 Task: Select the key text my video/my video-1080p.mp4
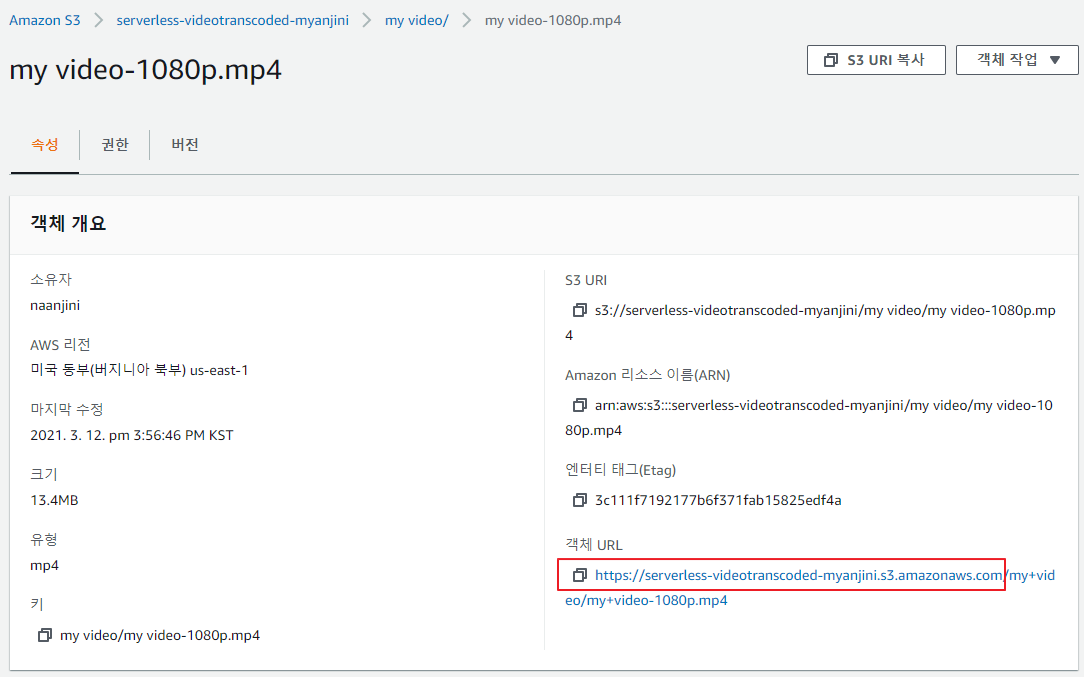click(x=160, y=635)
